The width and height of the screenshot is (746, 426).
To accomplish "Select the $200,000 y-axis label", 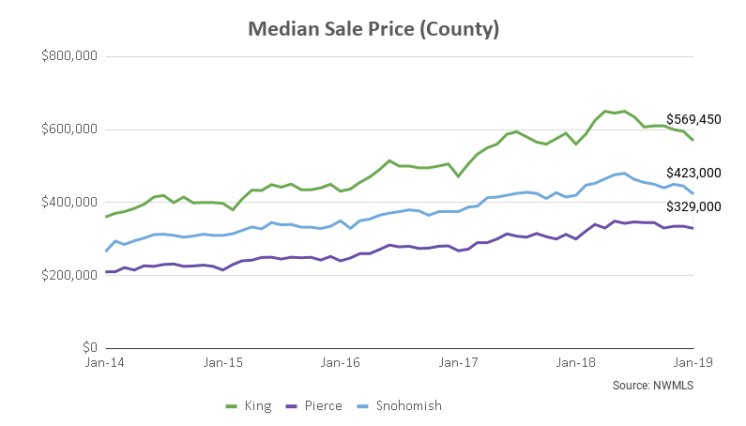I will pyautogui.click(x=68, y=275).
